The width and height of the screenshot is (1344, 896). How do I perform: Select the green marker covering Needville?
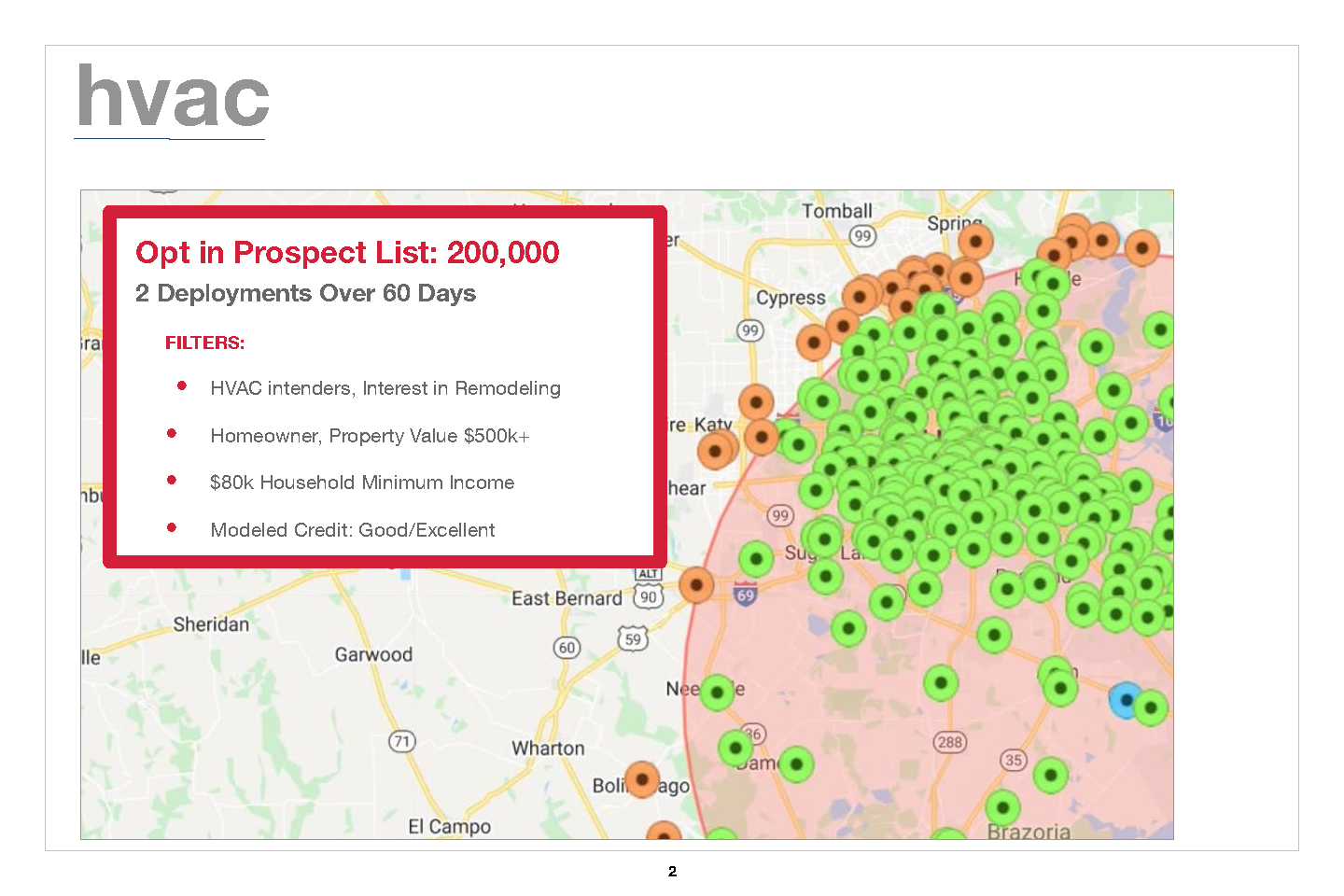717,693
